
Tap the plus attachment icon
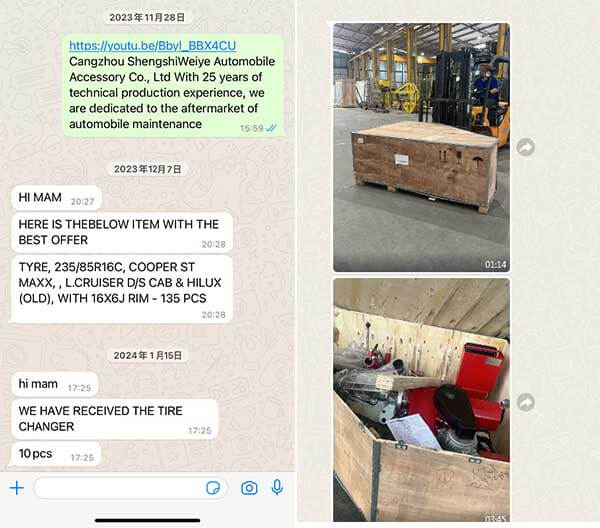(x=17, y=488)
